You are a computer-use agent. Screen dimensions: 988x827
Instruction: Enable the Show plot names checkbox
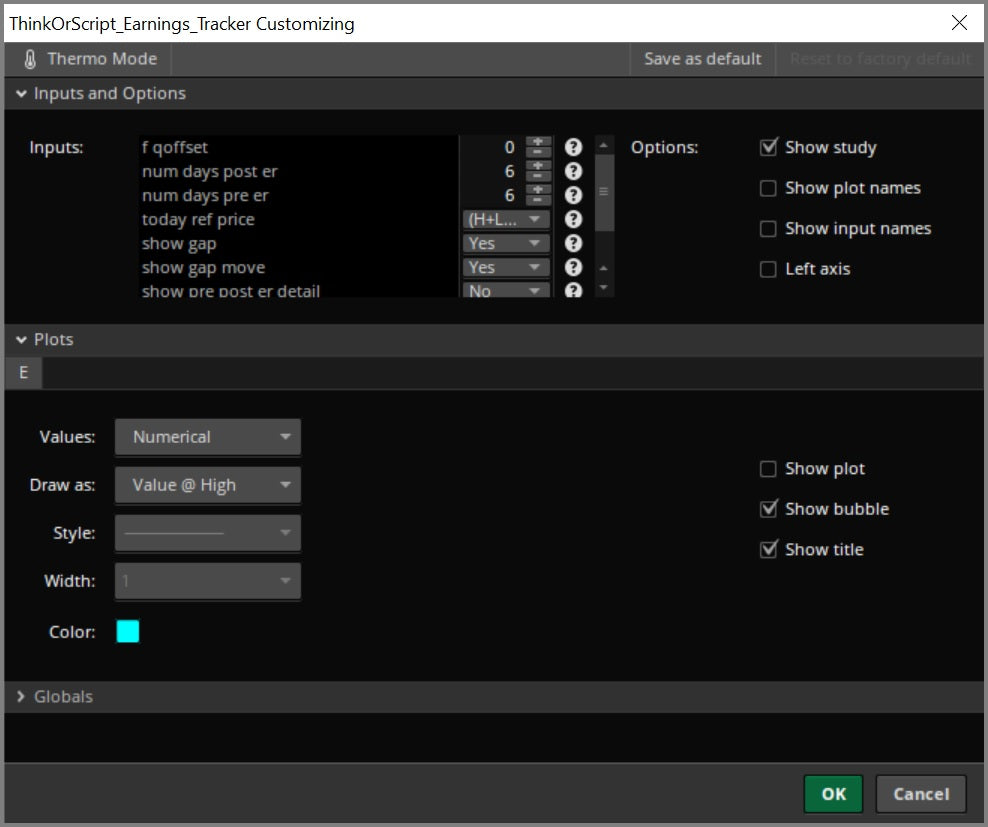click(768, 188)
